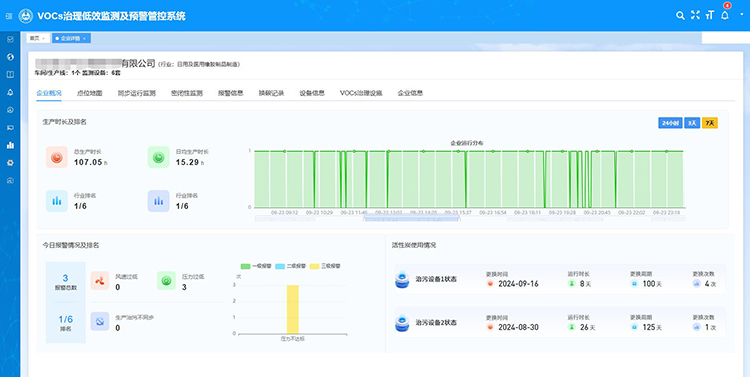Click the 1/6 排名 alarm ranking value
Screen dimensions: 750x377
tap(66, 319)
